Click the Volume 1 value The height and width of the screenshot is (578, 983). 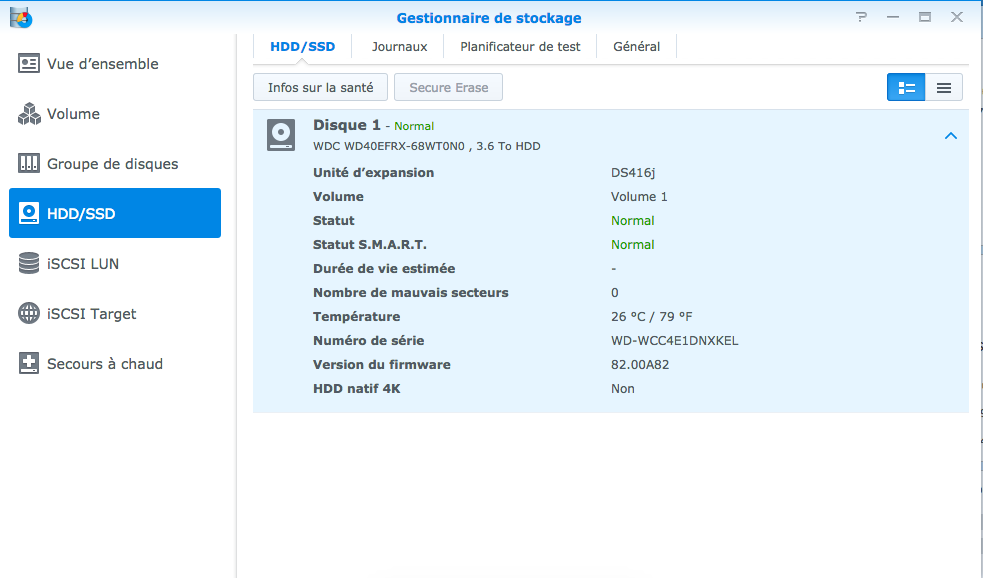639,196
